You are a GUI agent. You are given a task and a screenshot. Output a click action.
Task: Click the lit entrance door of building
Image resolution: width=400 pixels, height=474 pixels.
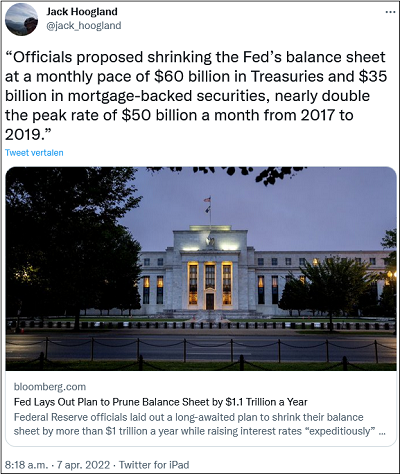210,301
